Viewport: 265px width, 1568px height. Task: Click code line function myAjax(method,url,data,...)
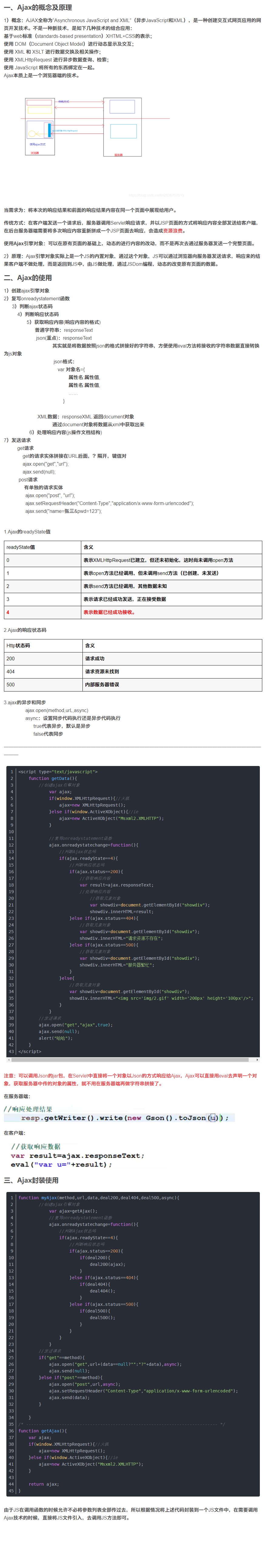click(x=99, y=1198)
